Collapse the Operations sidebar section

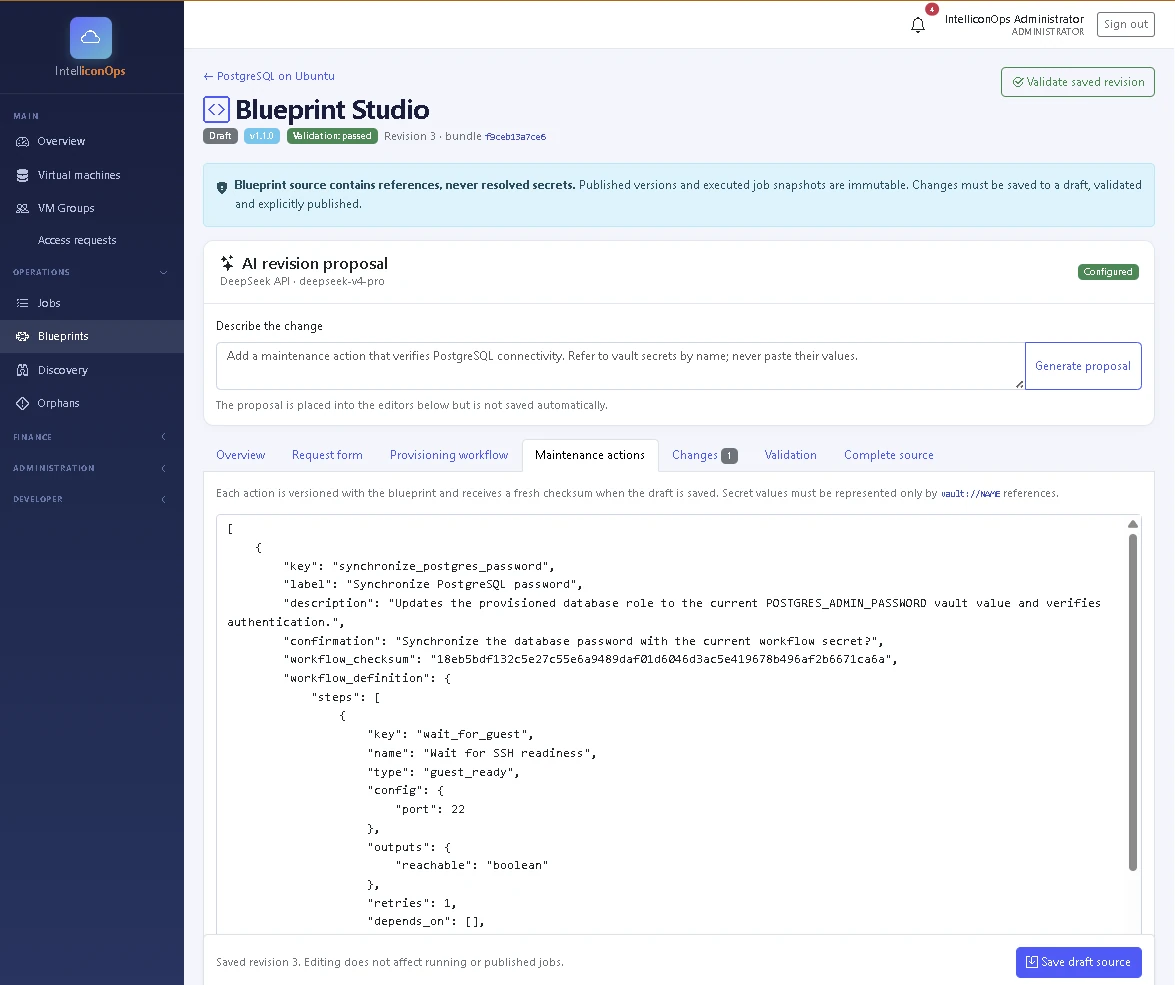pos(163,272)
